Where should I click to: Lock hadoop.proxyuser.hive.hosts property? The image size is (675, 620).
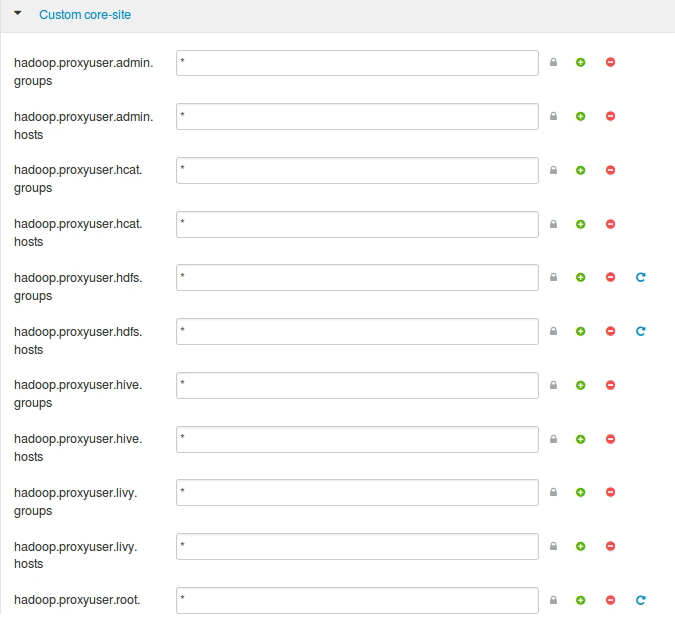pyautogui.click(x=554, y=439)
